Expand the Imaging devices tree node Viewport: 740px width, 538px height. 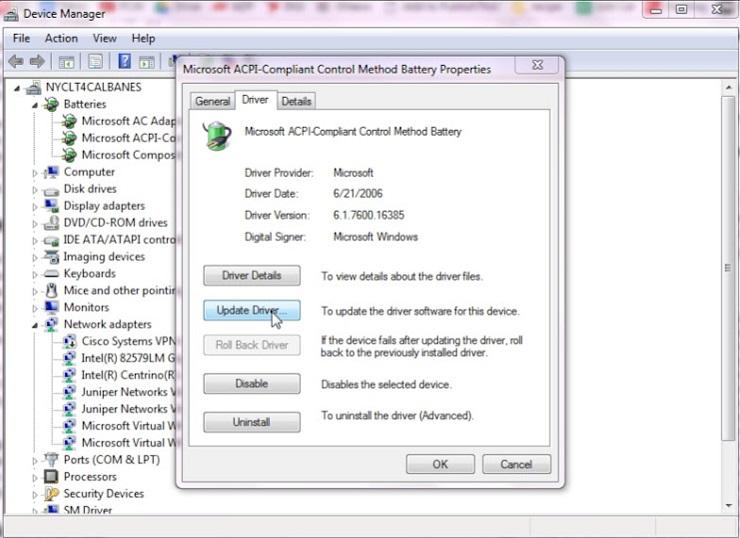point(34,258)
